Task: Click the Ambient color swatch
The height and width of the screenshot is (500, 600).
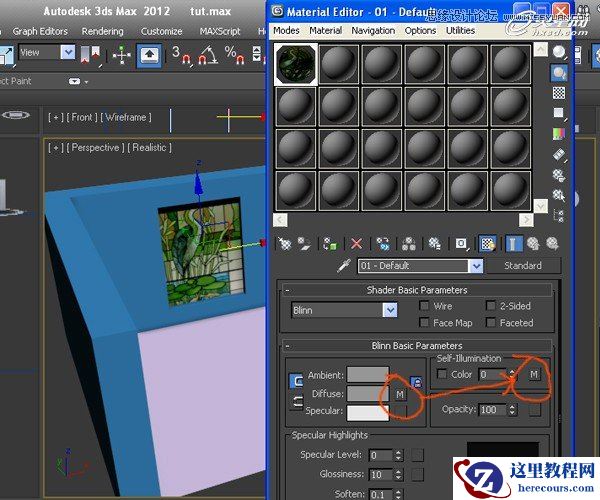Action: [367, 376]
